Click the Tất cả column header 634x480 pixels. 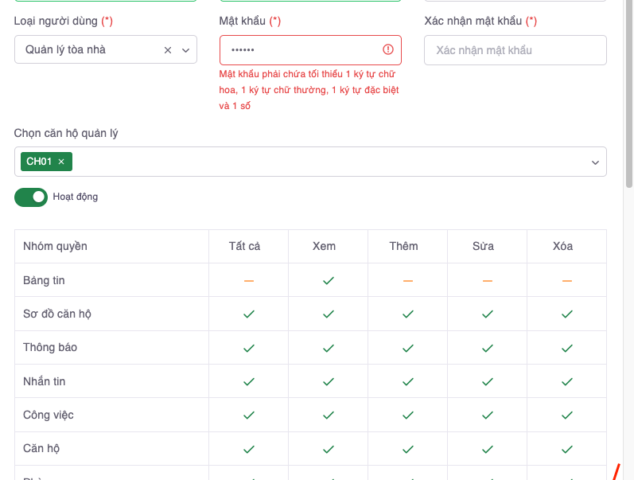248,246
